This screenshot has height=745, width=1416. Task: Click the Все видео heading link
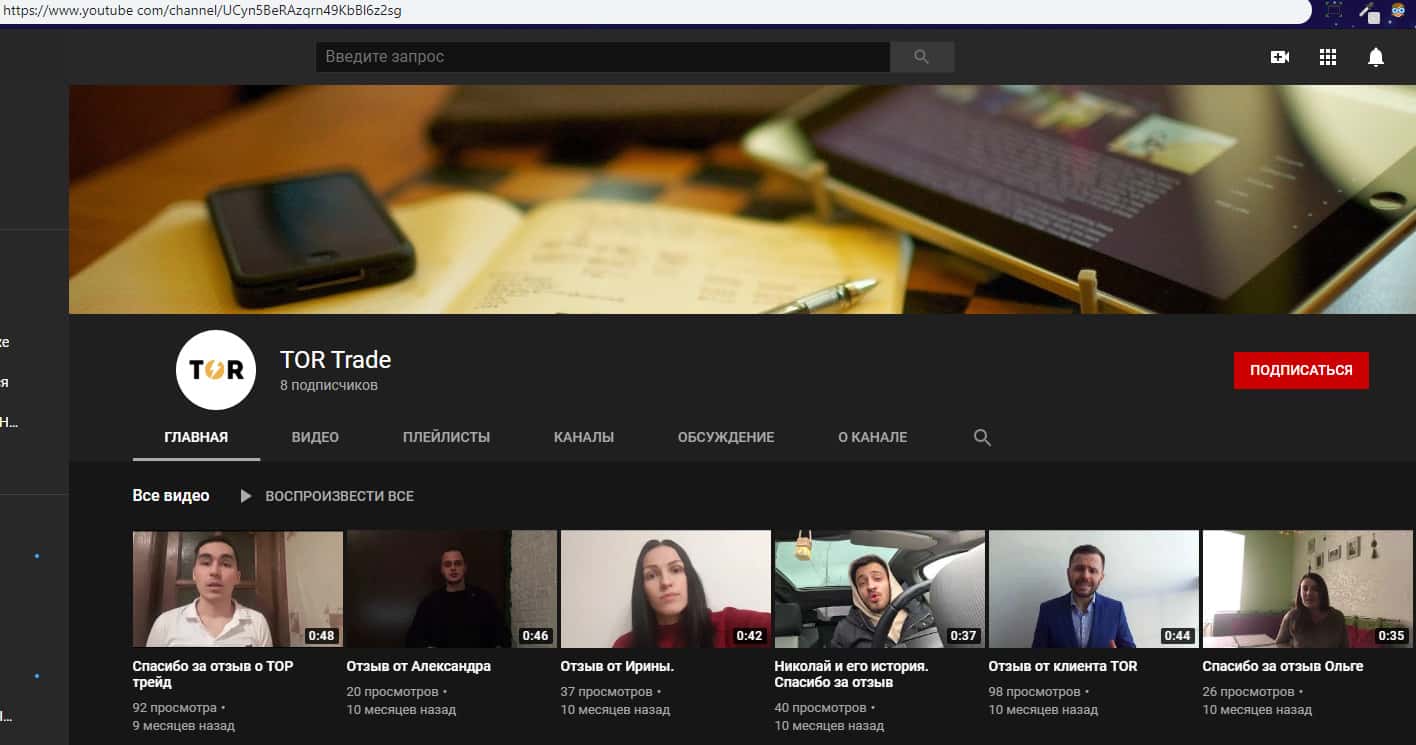pos(171,496)
